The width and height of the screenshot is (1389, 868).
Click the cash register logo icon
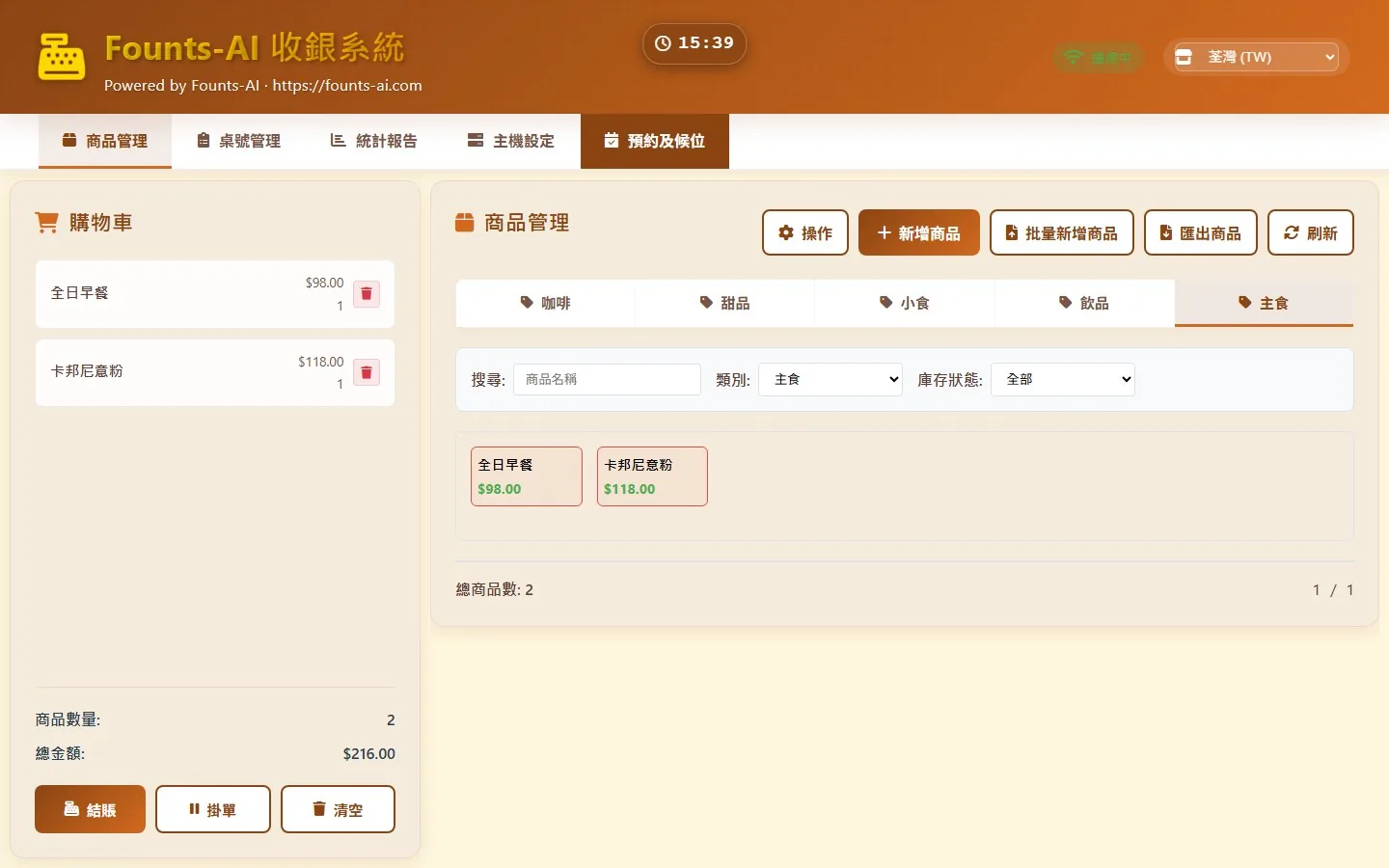(x=61, y=57)
